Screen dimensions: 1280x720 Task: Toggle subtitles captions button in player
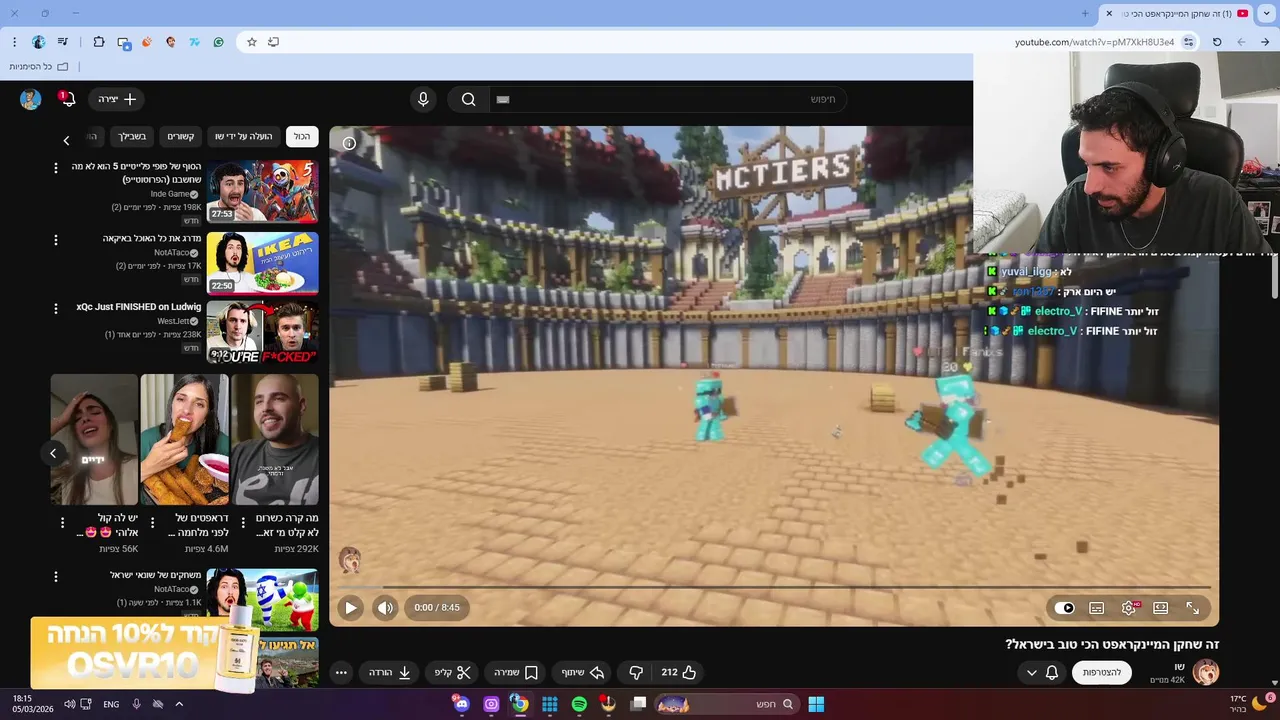1097,608
